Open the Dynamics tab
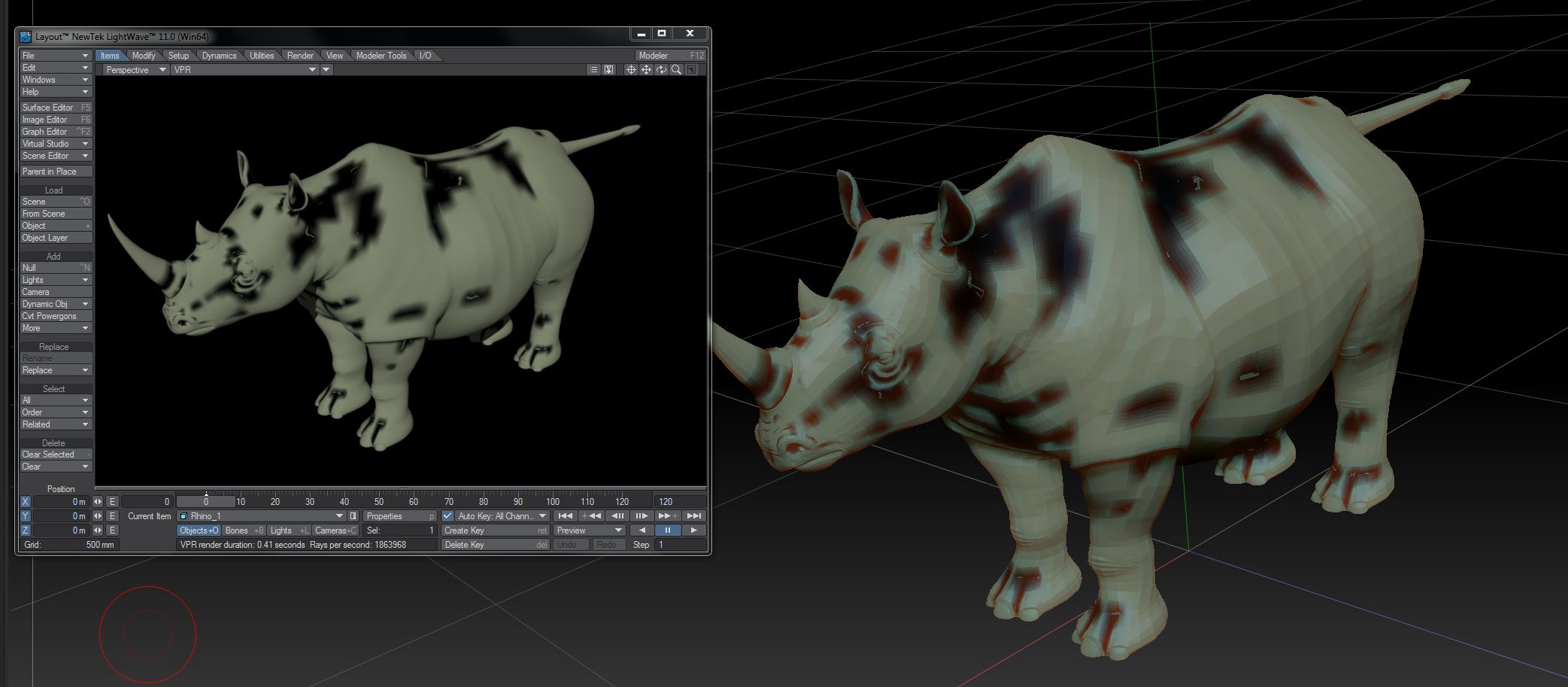1568x687 pixels. click(x=220, y=56)
